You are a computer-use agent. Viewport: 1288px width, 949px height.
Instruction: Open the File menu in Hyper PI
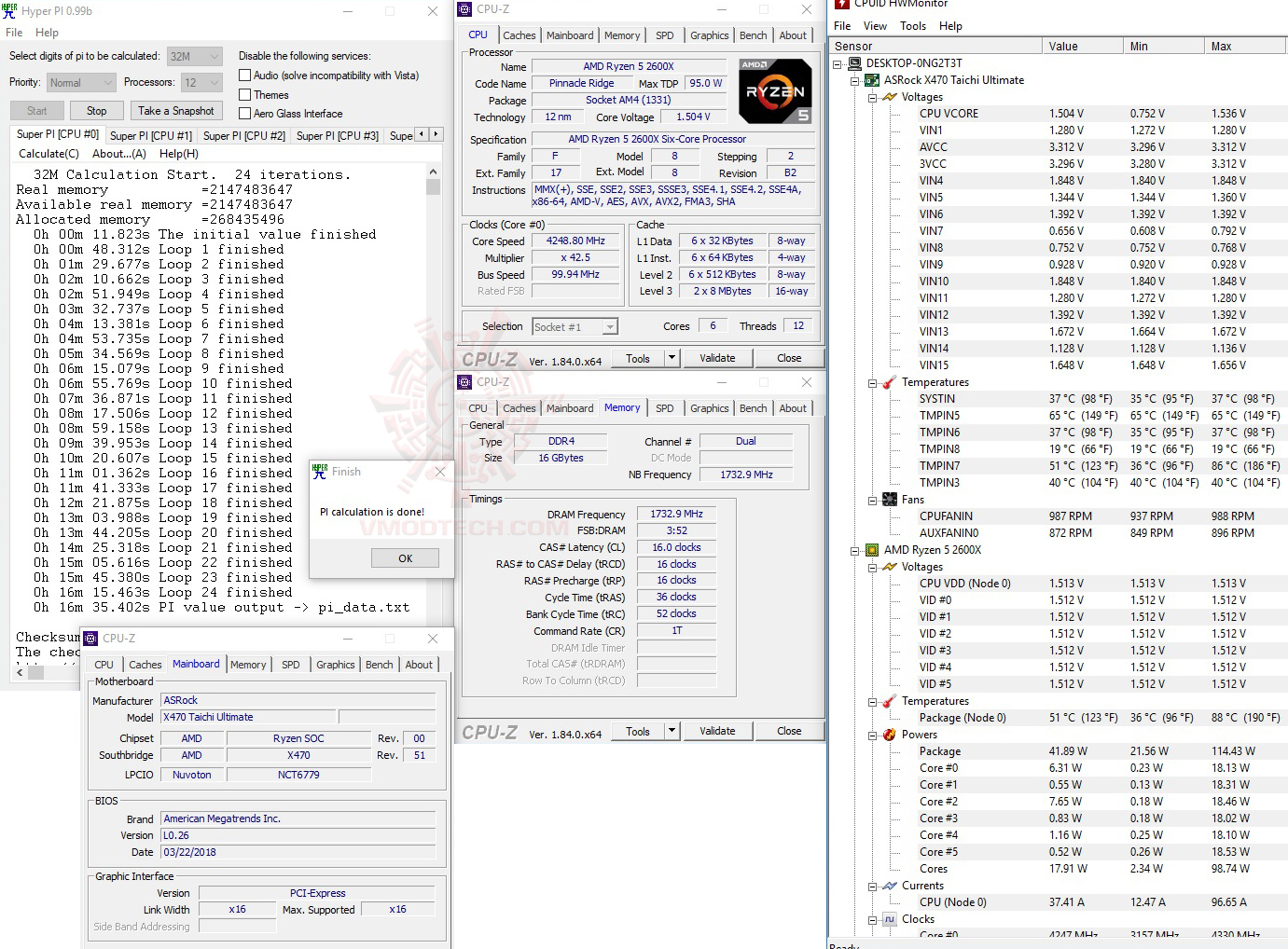click(x=14, y=33)
